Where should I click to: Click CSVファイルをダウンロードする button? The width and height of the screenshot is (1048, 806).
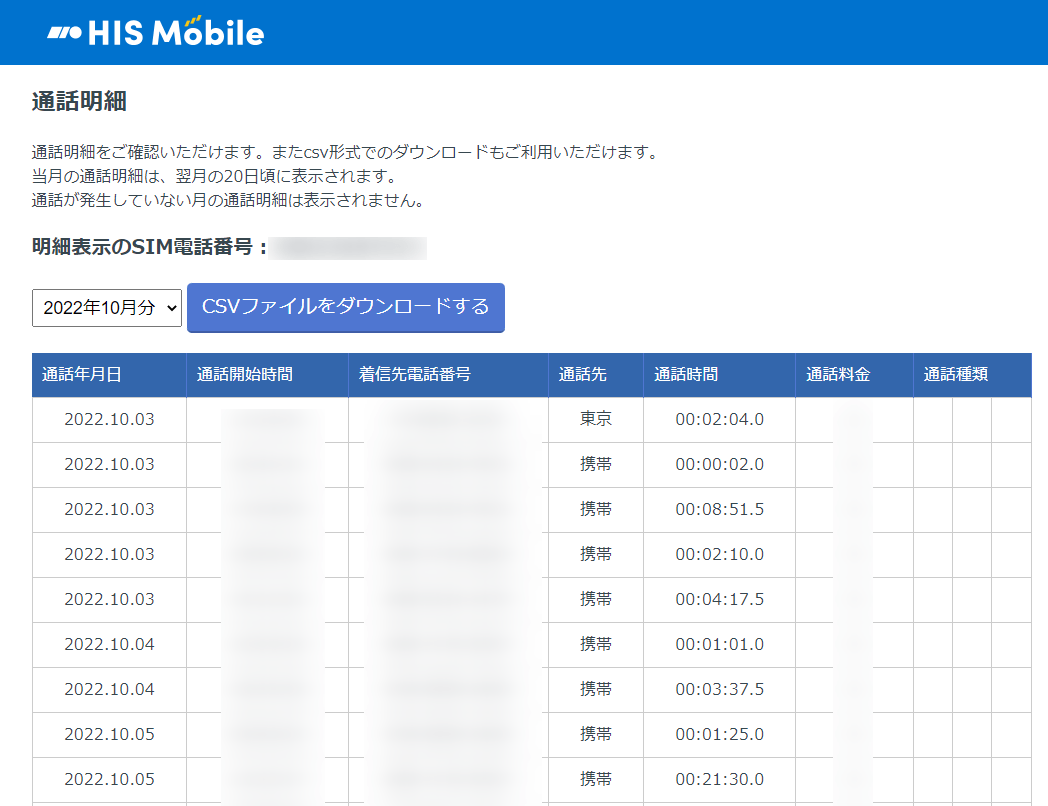coord(346,307)
